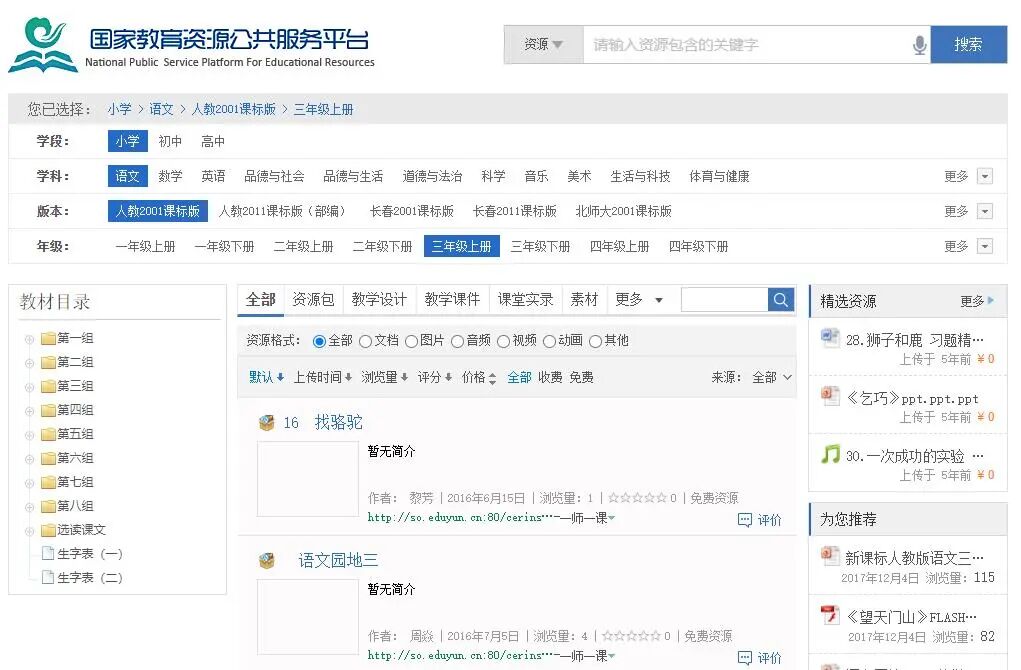This screenshot has width=1021, height=670.
Task: Open the 第一组 folder icon
Action: tap(48, 338)
